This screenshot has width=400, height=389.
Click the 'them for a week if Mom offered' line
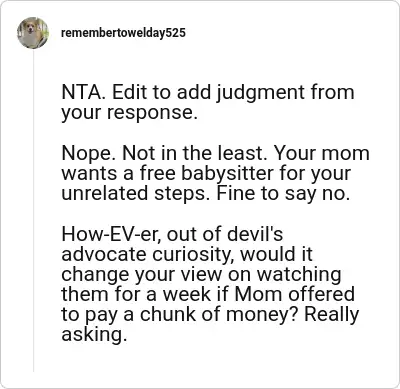point(208,294)
